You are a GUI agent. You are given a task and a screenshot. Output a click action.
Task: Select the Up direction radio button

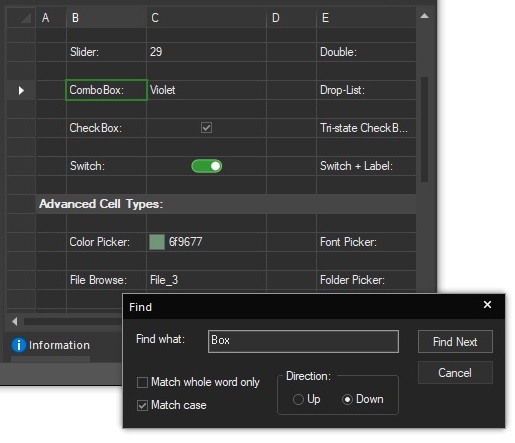tap(298, 399)
